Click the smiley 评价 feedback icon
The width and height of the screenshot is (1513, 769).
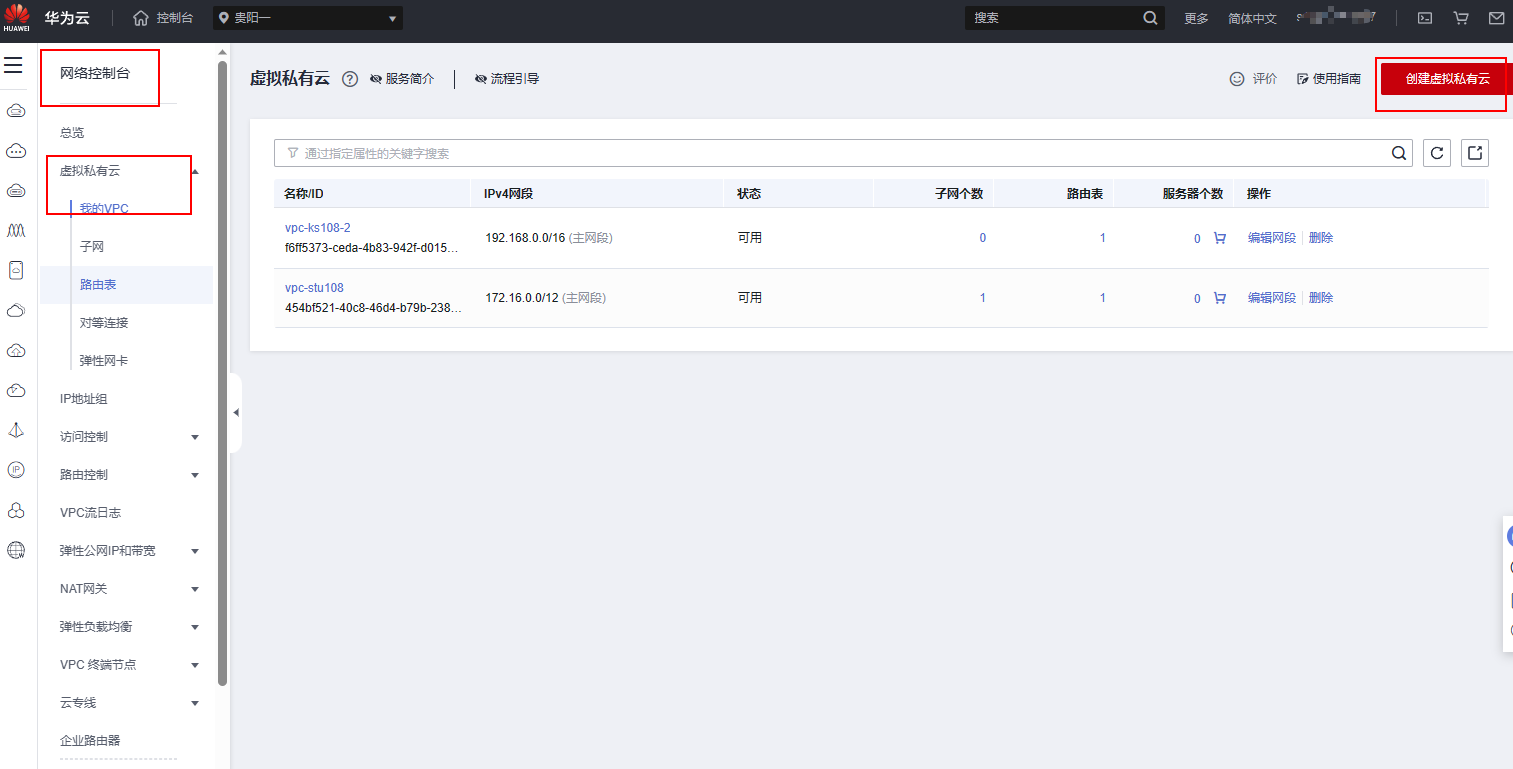(x=1237, y=79)
